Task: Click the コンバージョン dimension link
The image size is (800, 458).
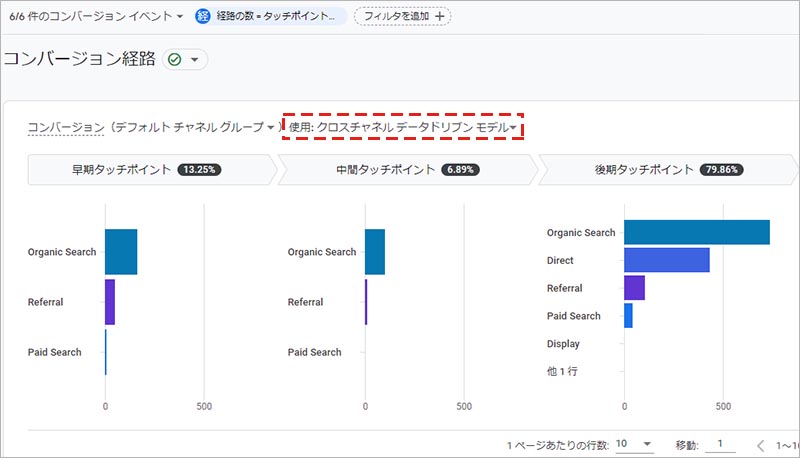Action: tap(66, 127)
